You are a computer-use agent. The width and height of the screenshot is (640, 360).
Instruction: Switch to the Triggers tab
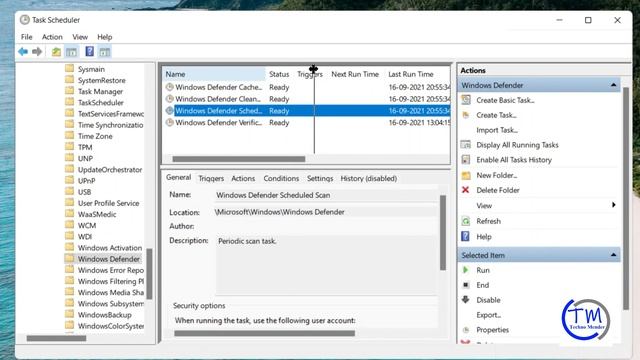[211, 178]
